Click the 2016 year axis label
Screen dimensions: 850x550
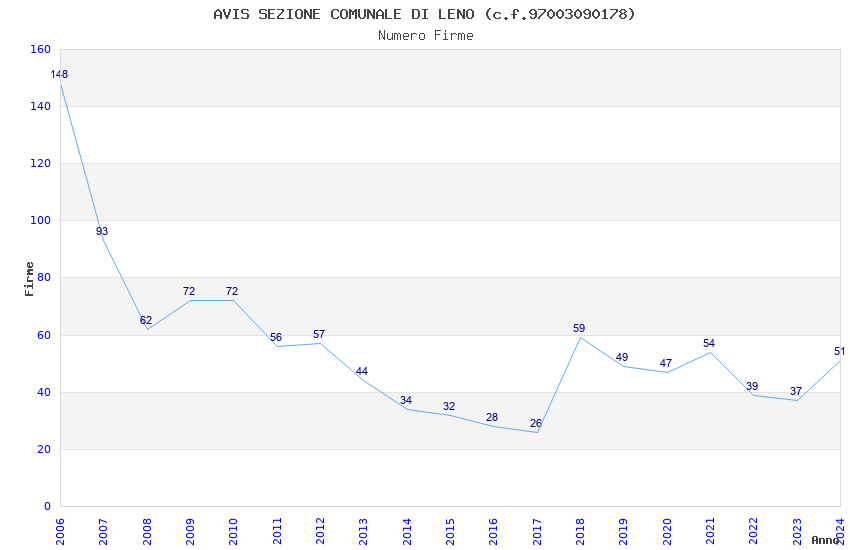pos(494,532)
